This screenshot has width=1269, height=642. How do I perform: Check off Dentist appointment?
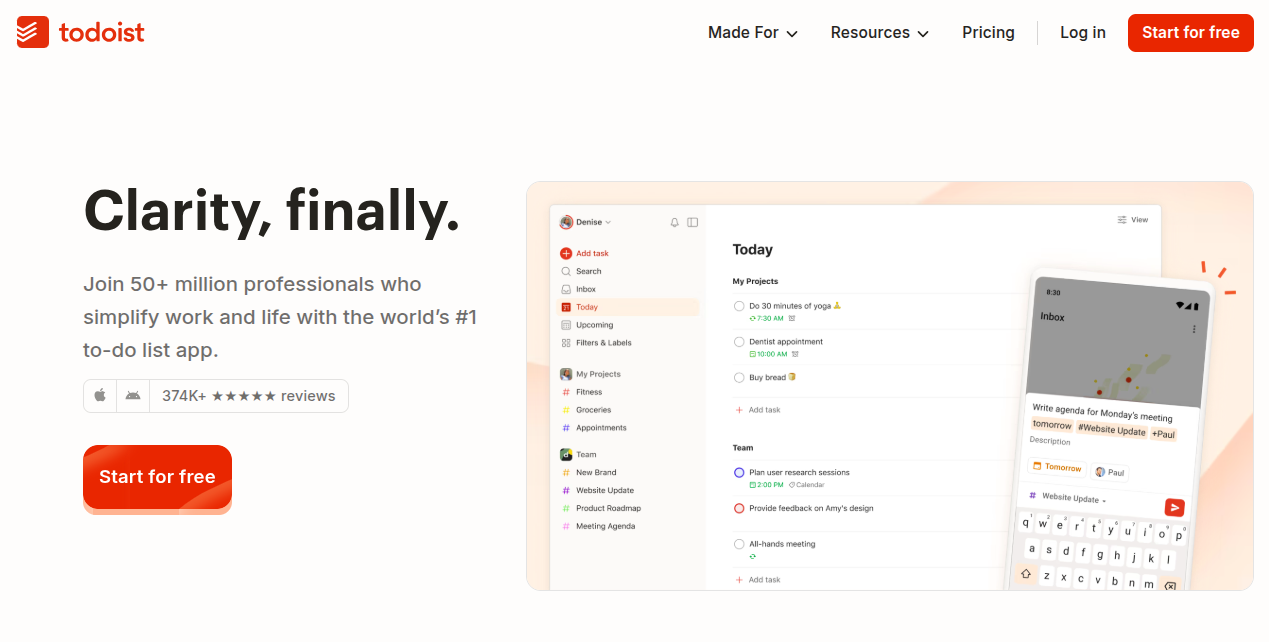[x=739, y=342]
